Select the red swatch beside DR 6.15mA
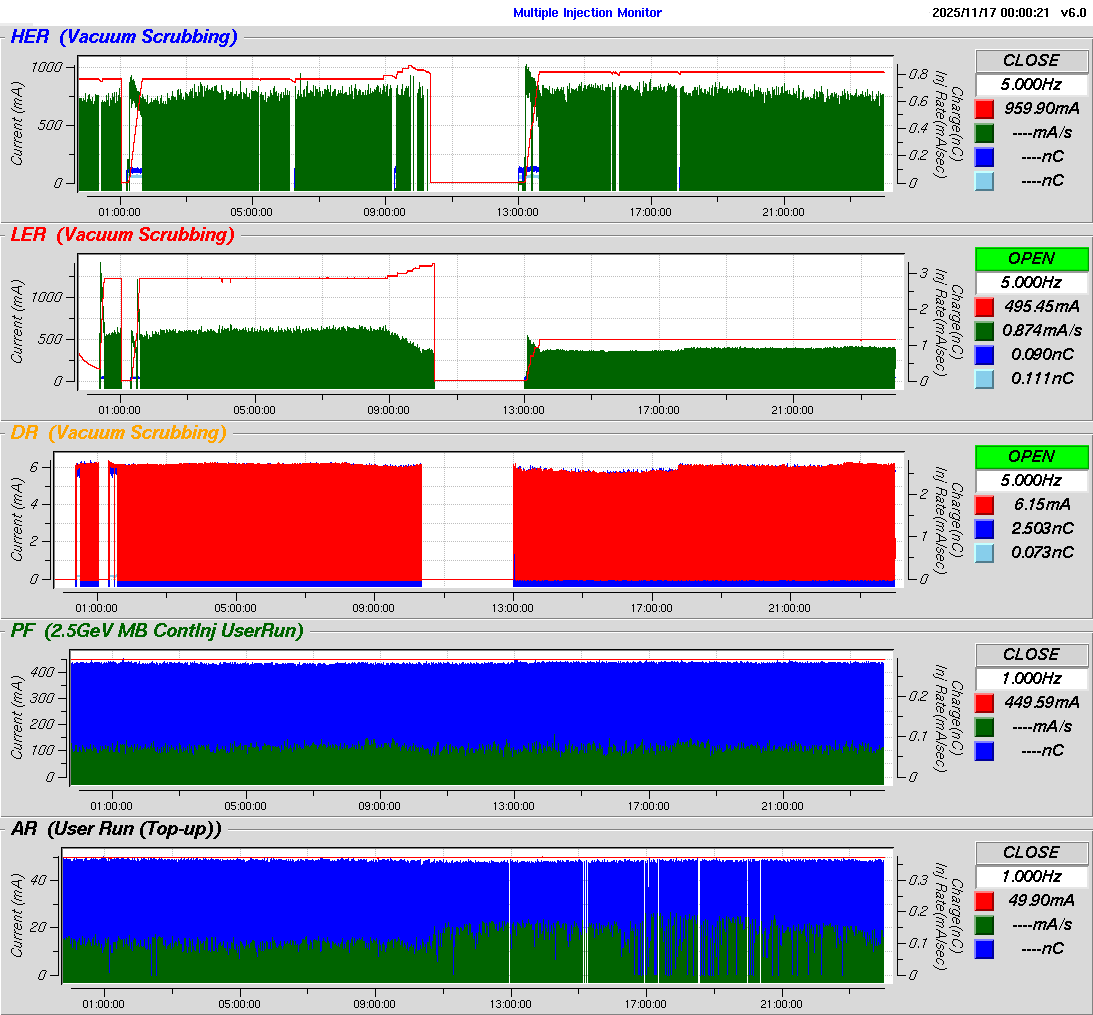Screen dimensions: 1093x1015 click(984, 504)
